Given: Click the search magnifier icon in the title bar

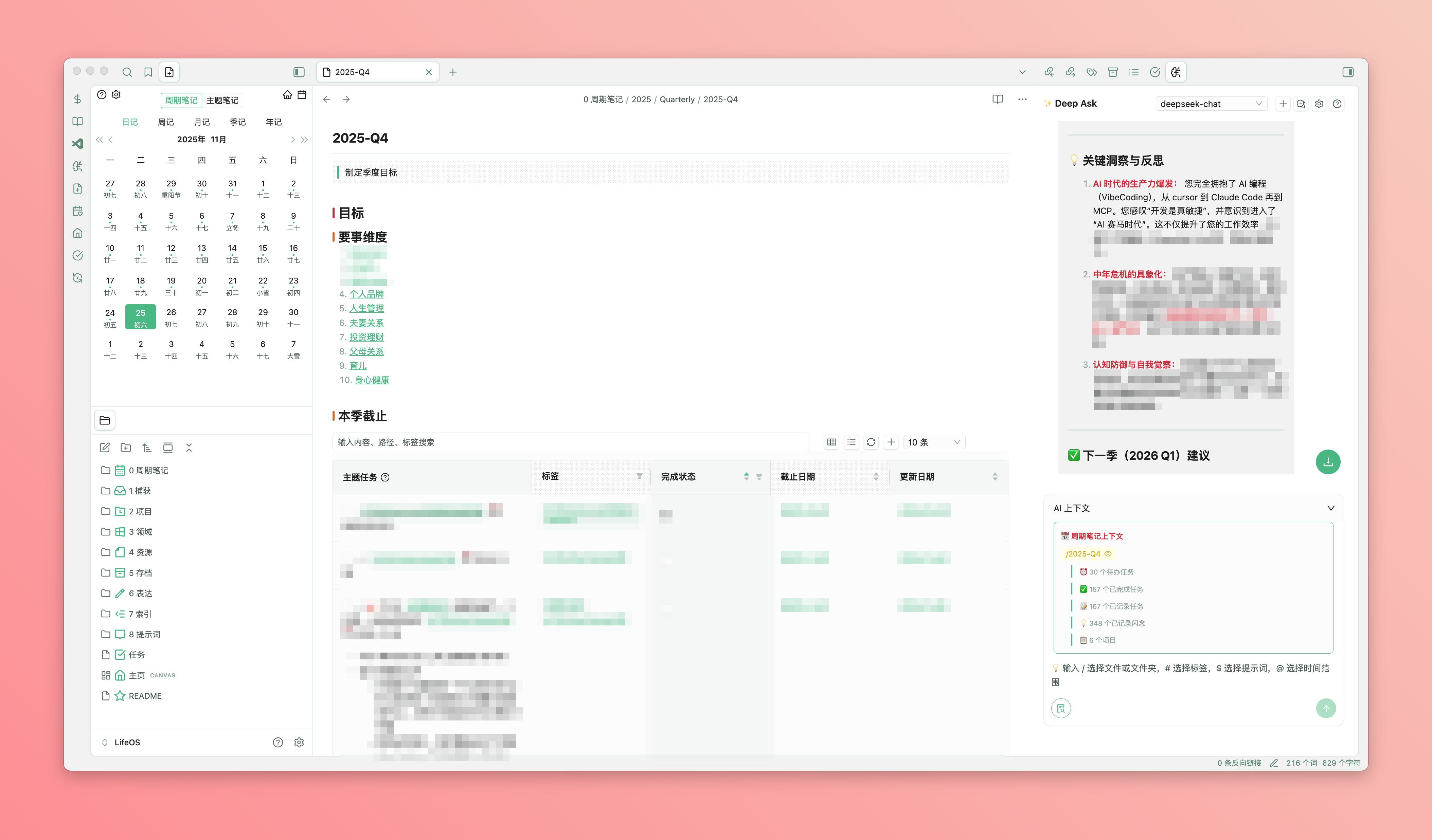Looking at the screenshot, I should click(x=127, y=72).
